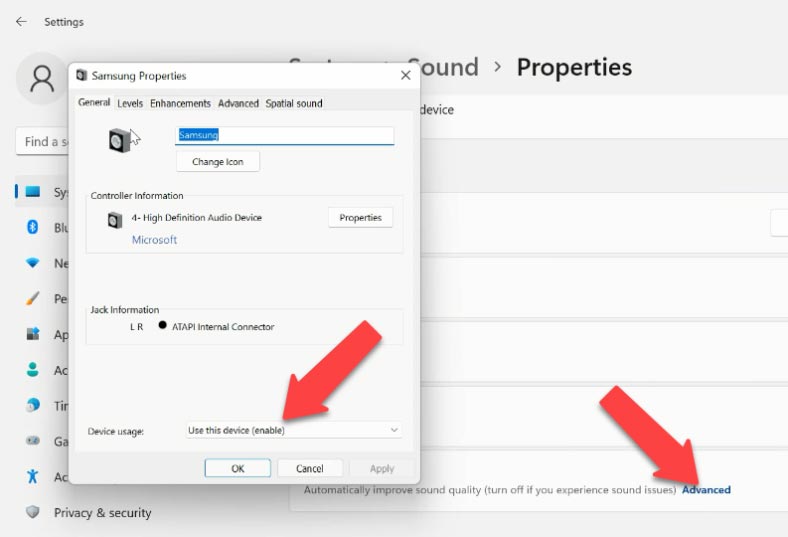Open the Accounts person icon
This screenshot has width=788, height=537.
[x=33, y=370]
